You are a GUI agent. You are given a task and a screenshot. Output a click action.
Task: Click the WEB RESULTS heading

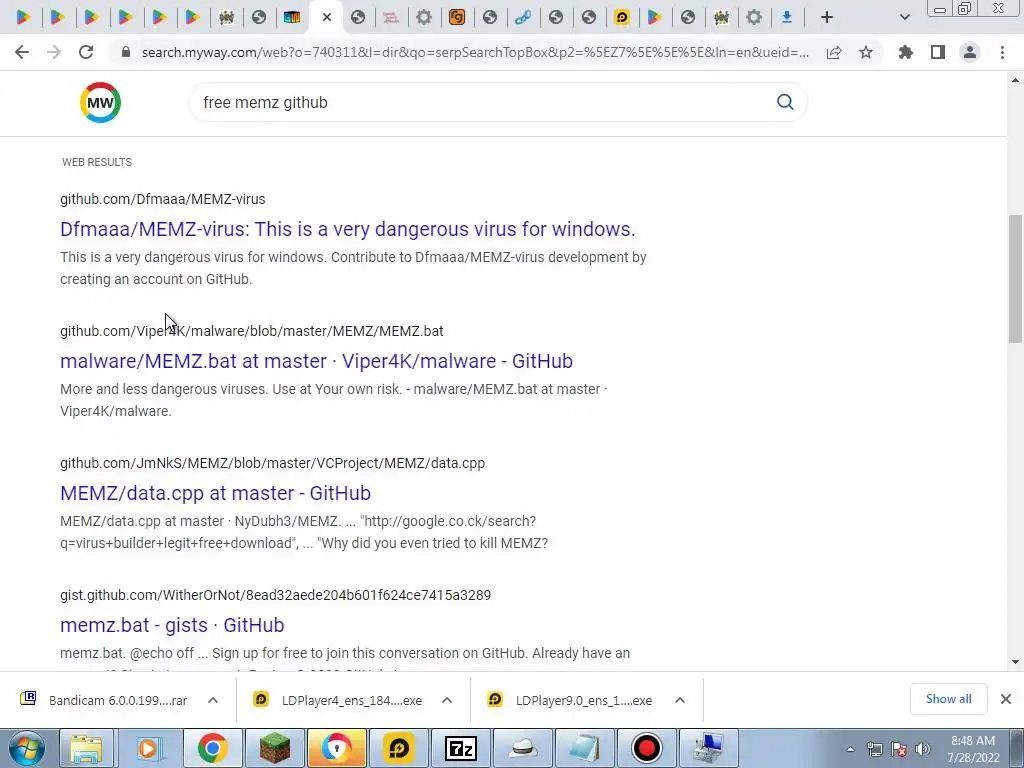tap(97, 162)
